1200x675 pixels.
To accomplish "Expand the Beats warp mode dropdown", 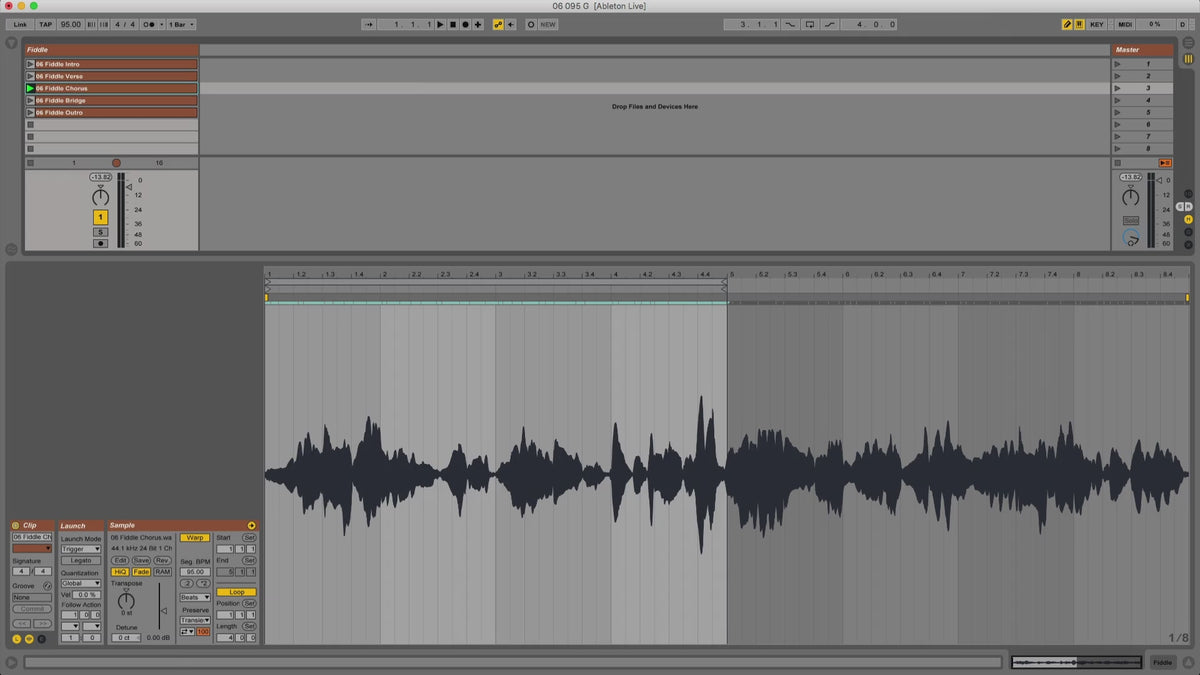I will point(194,597).
